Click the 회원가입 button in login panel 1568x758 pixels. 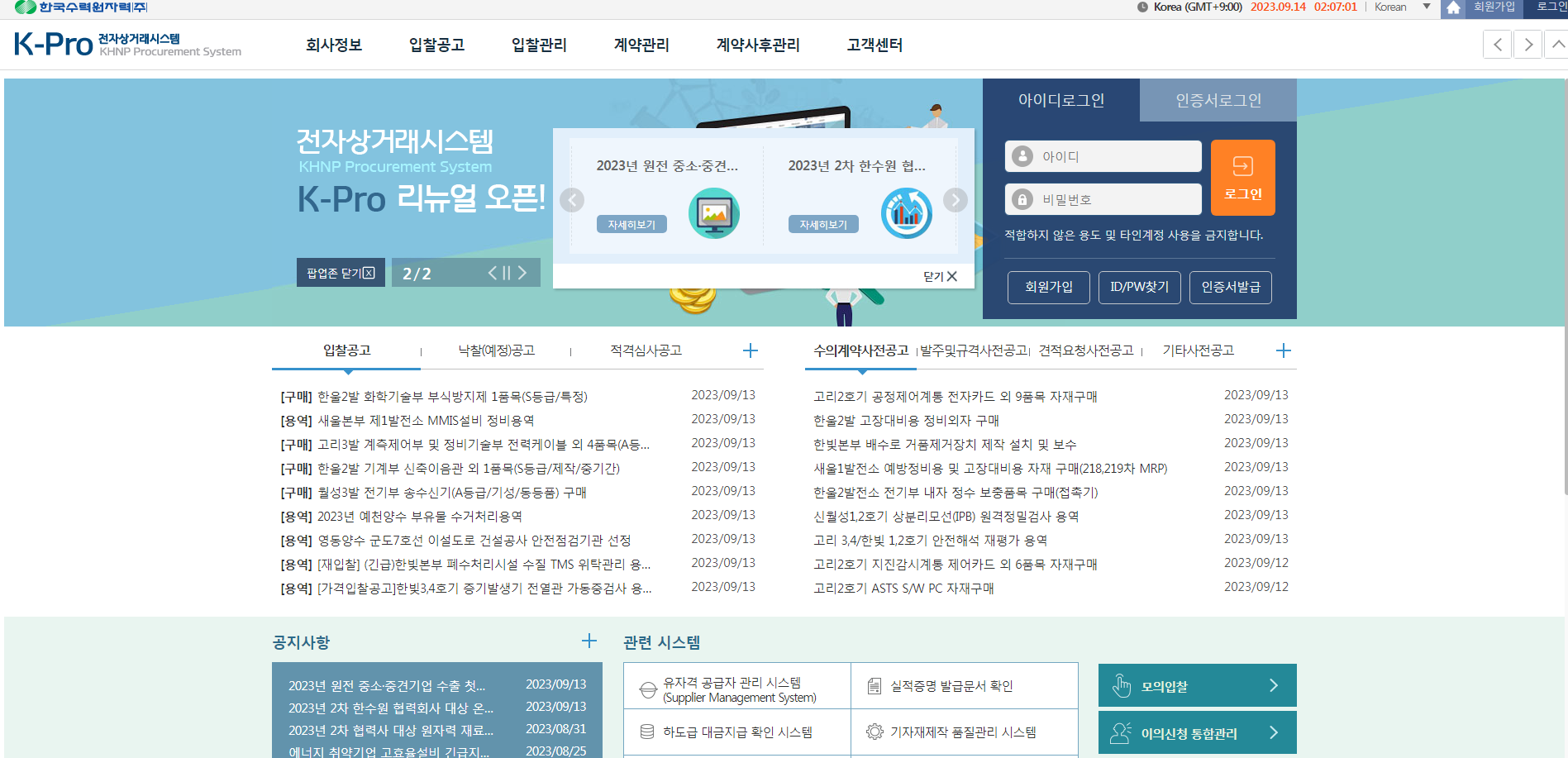[x=1048, y=287]
